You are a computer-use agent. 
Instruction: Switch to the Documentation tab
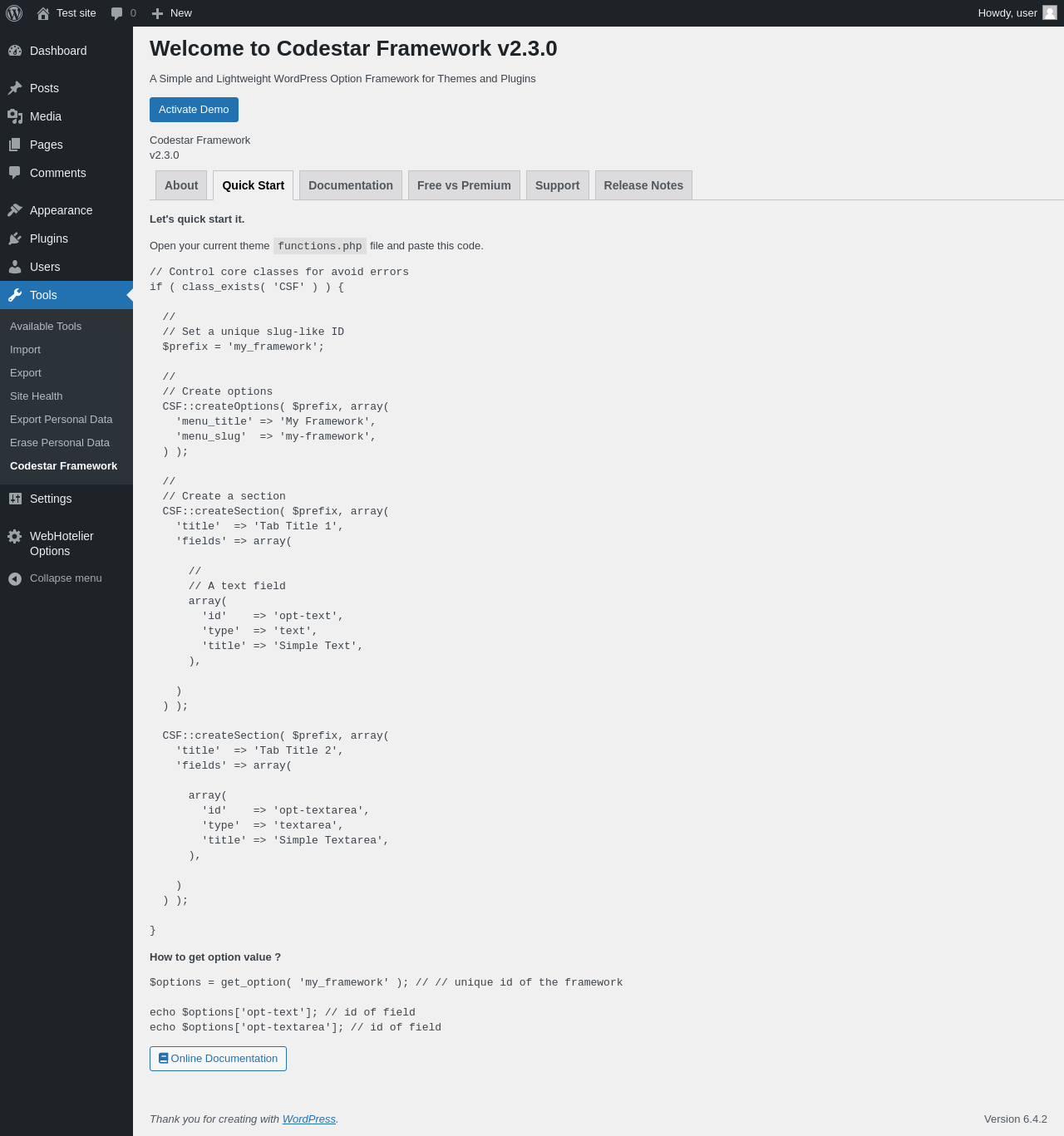click(351, 185)
